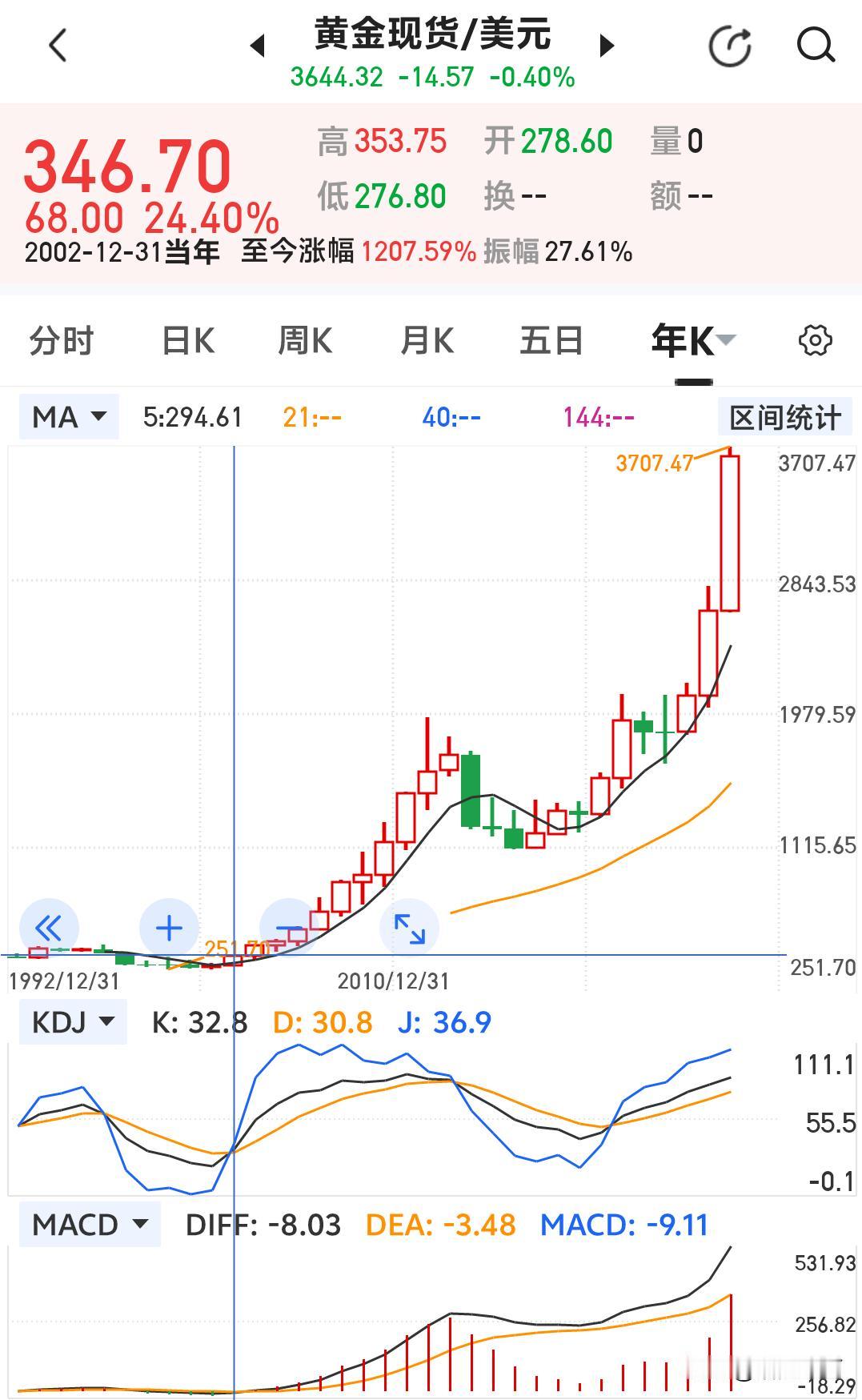Tap the DEA: -3.48 value
Image resolution: width=862 pixels, height=1400 pixels.
click(x=440, y=1225)
